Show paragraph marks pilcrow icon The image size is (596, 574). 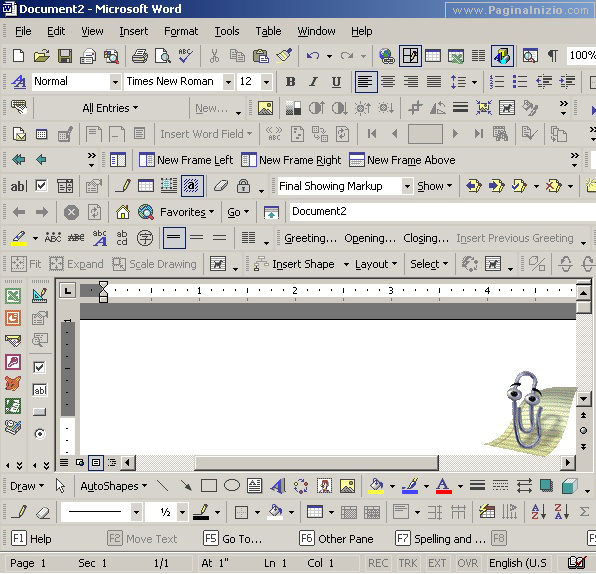(553, 56)
